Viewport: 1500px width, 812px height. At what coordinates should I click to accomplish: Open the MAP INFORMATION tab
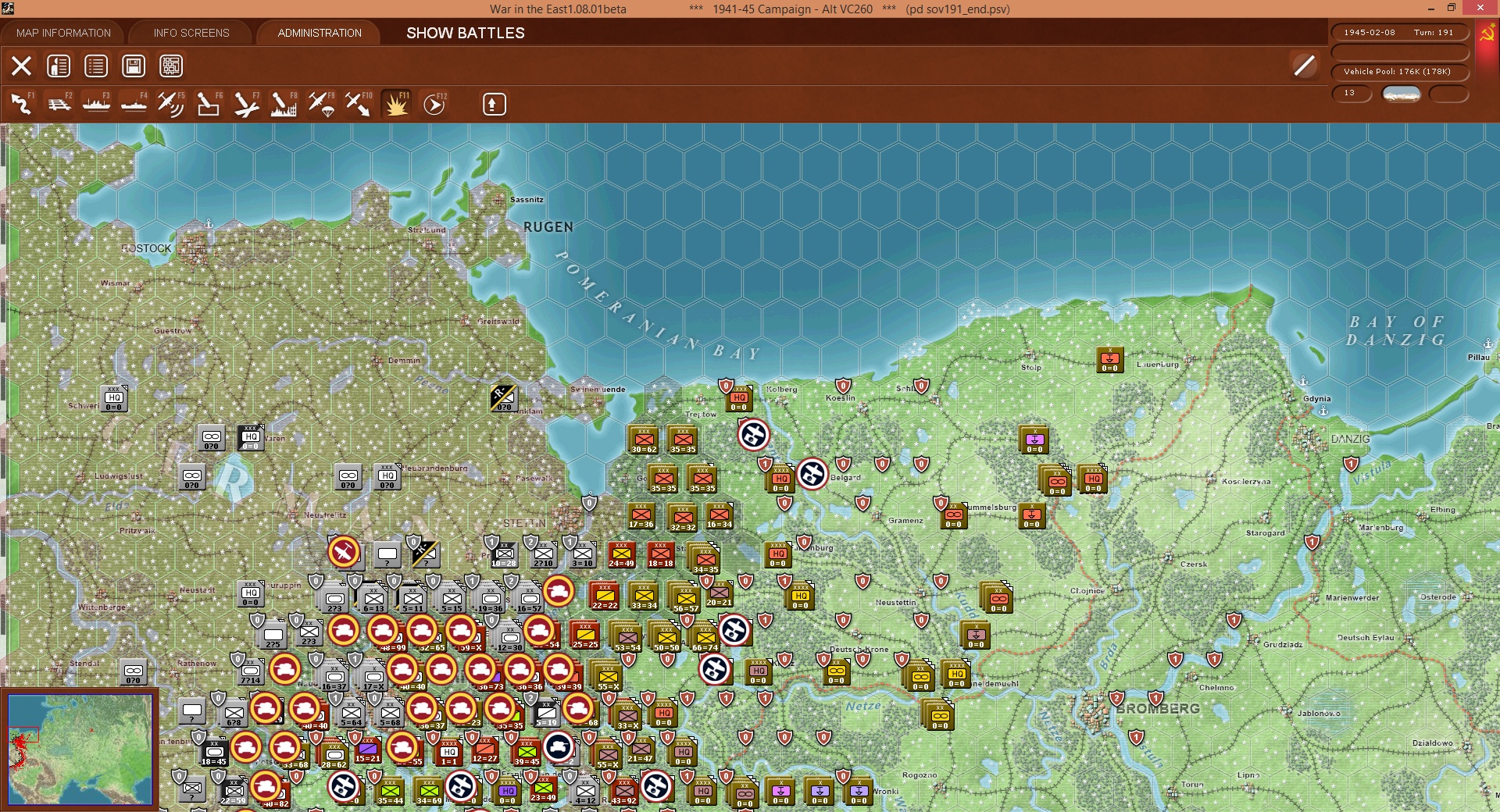point(63,33)
